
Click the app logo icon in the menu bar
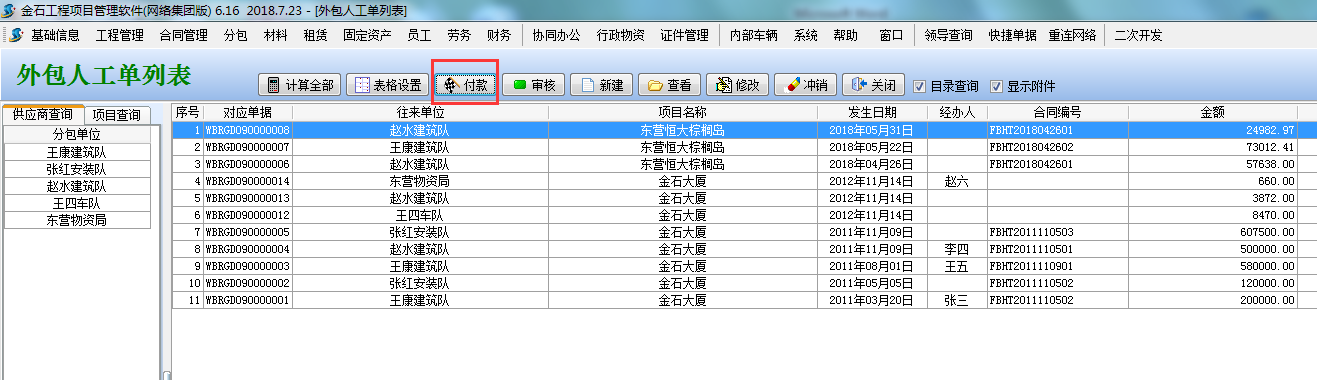click(x=16, y=35)
